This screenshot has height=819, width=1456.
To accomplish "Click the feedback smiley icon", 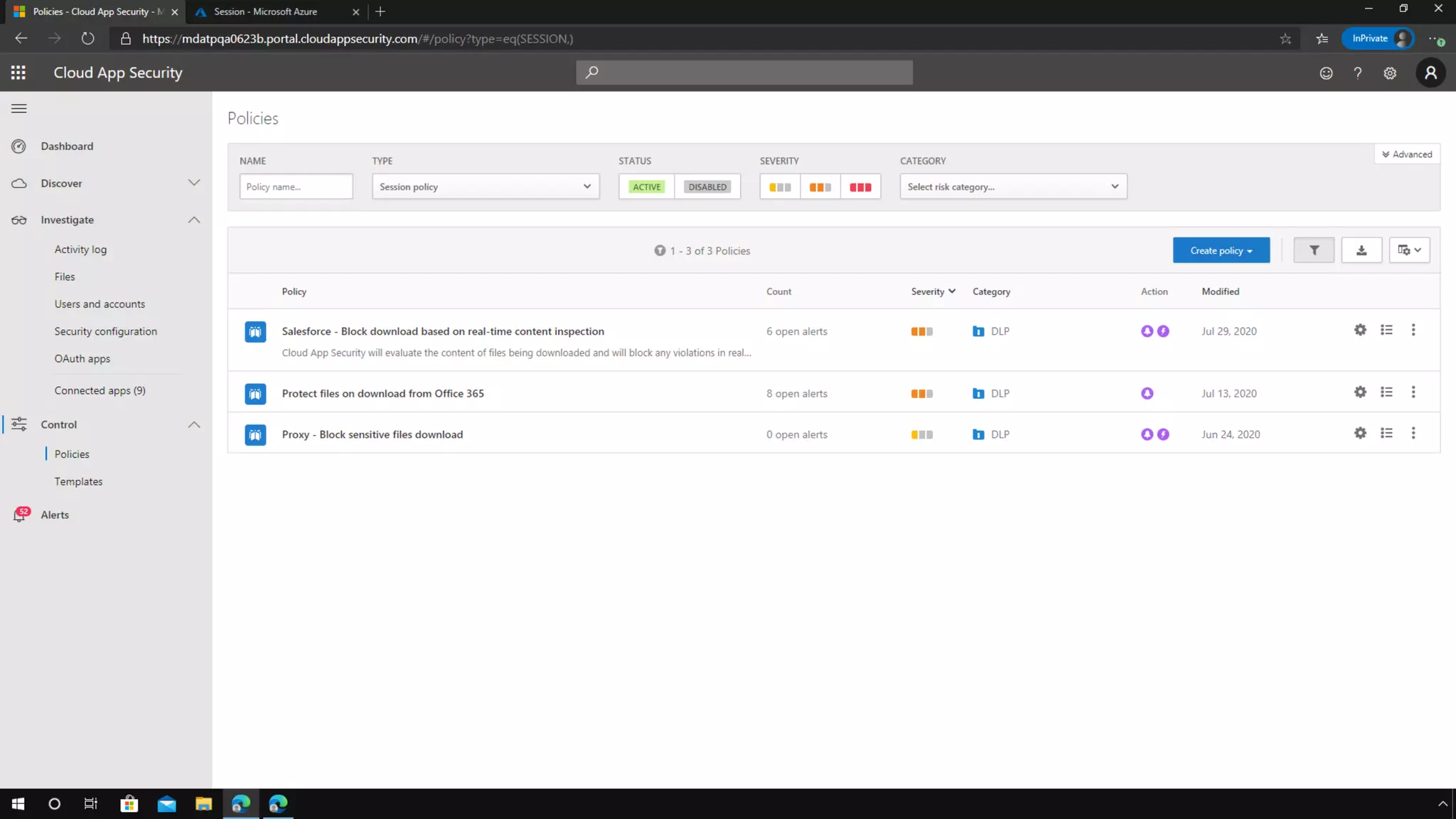I will point(1326,73).
